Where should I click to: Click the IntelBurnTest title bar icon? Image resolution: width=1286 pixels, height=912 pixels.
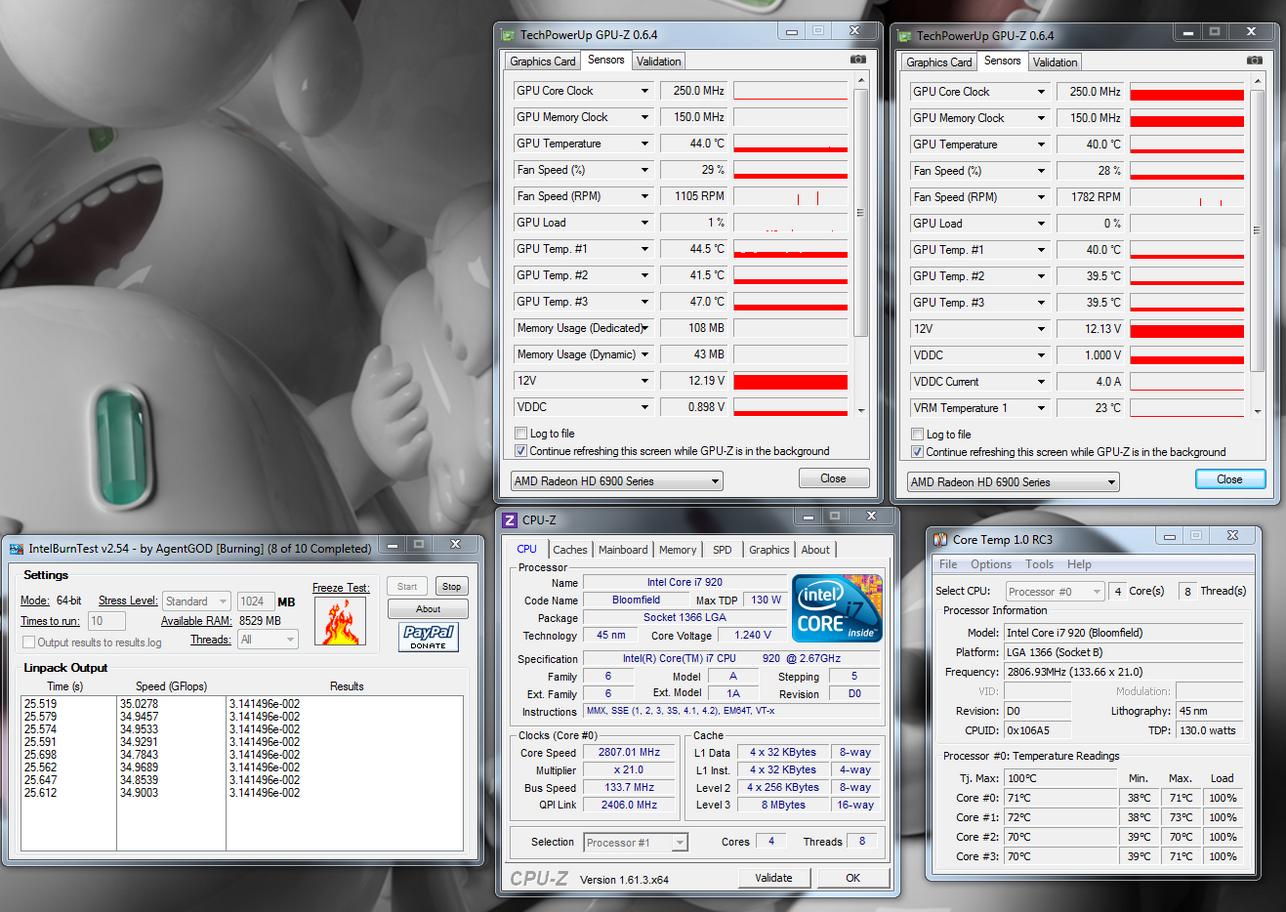[16, 548]
